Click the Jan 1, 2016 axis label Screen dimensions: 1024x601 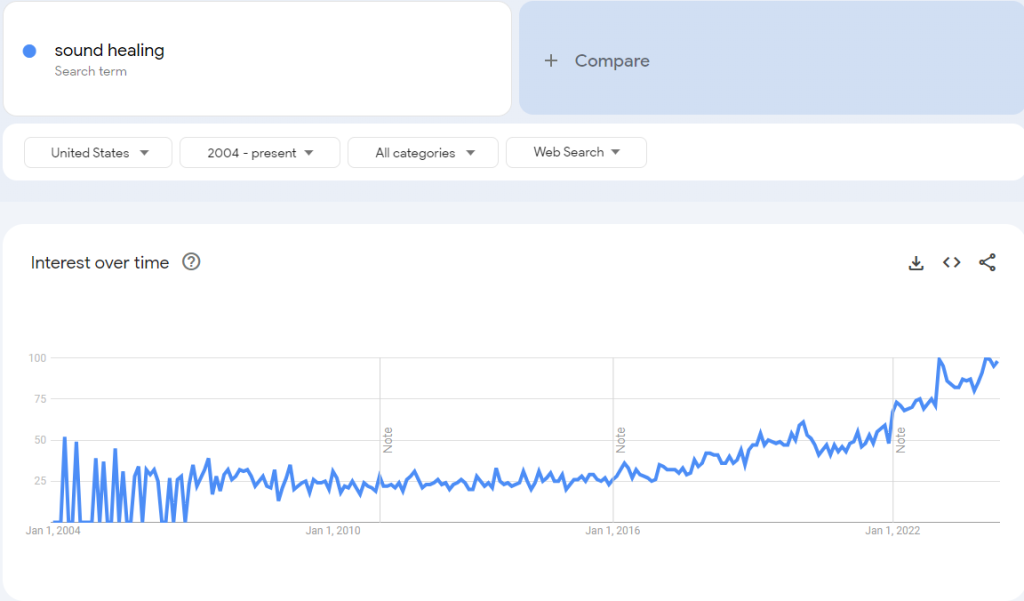(612, 531)
